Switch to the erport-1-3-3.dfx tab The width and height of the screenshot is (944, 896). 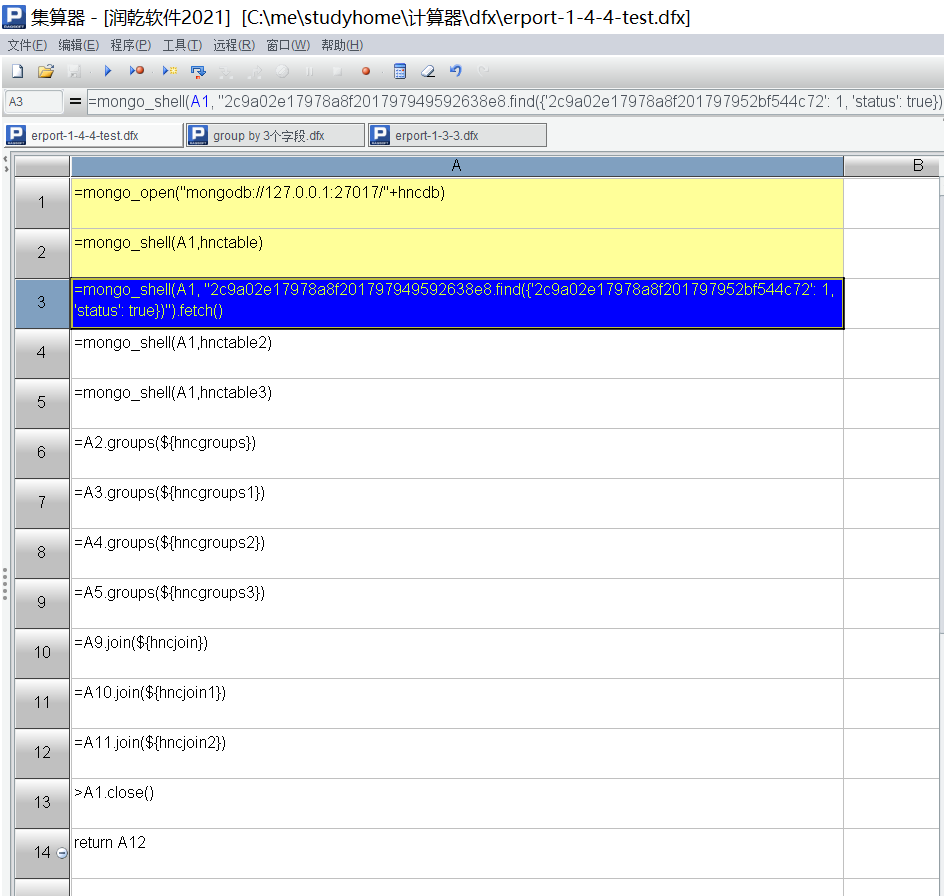click(x=458, y=135)
